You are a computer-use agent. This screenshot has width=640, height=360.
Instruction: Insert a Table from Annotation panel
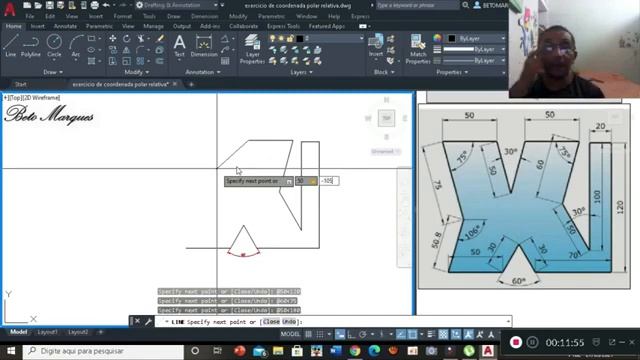click(x=225, y=61)
